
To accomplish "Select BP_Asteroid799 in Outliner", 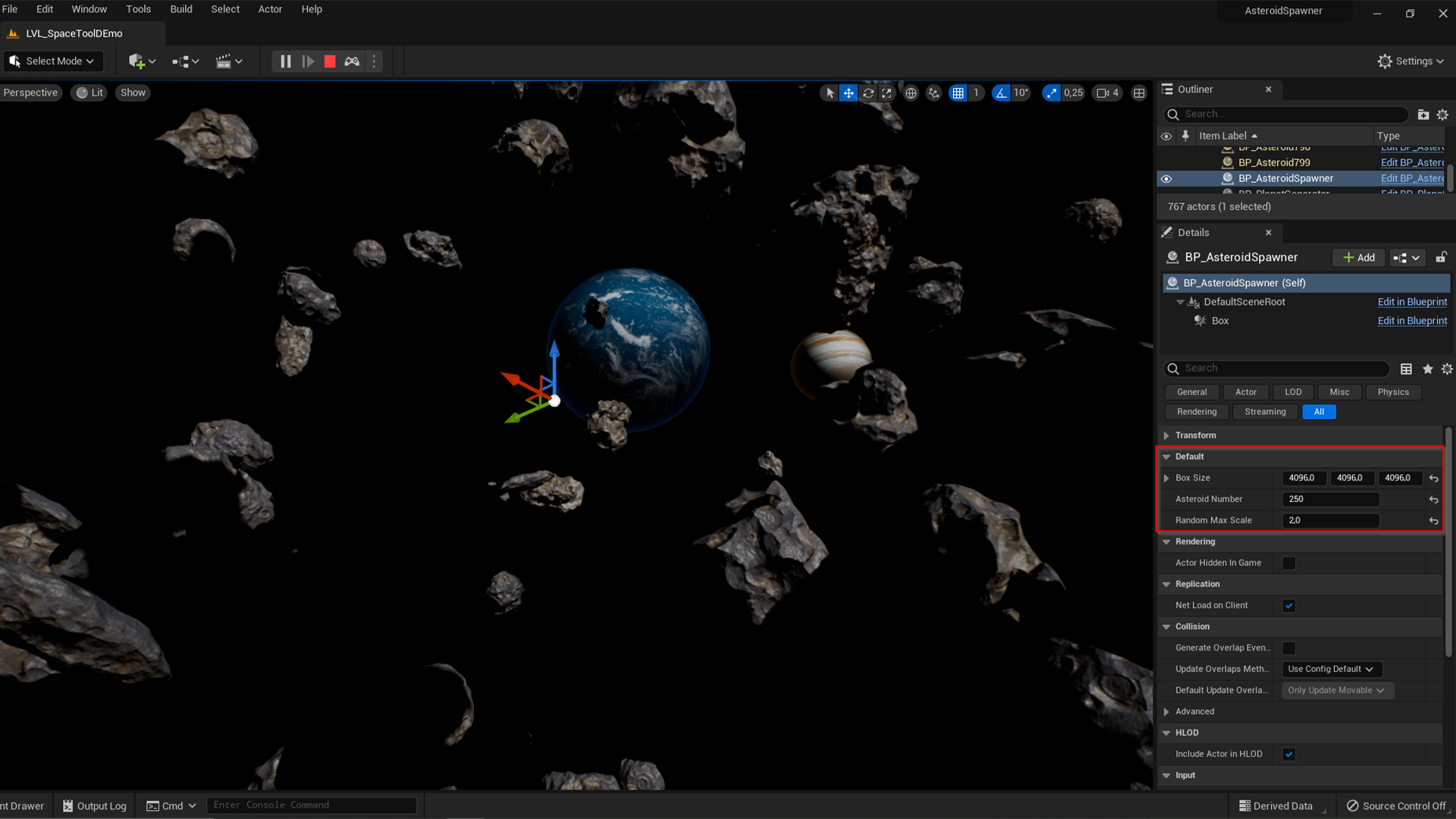I will 1274,162.
